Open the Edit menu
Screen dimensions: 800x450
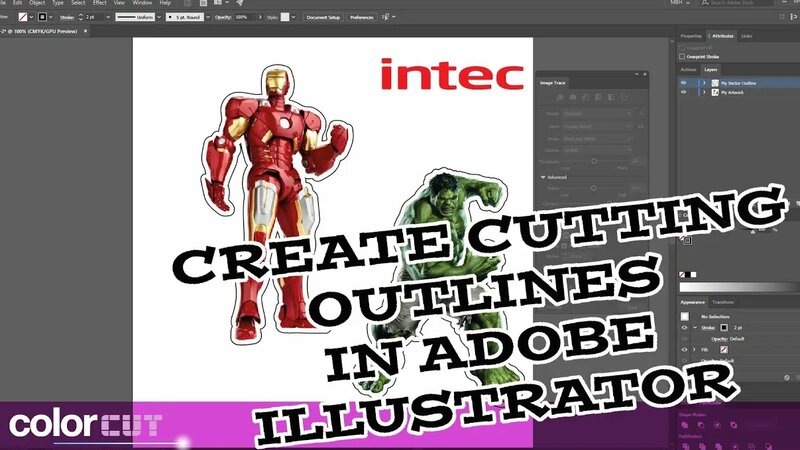pyautogui.click(x=17, y=3)
